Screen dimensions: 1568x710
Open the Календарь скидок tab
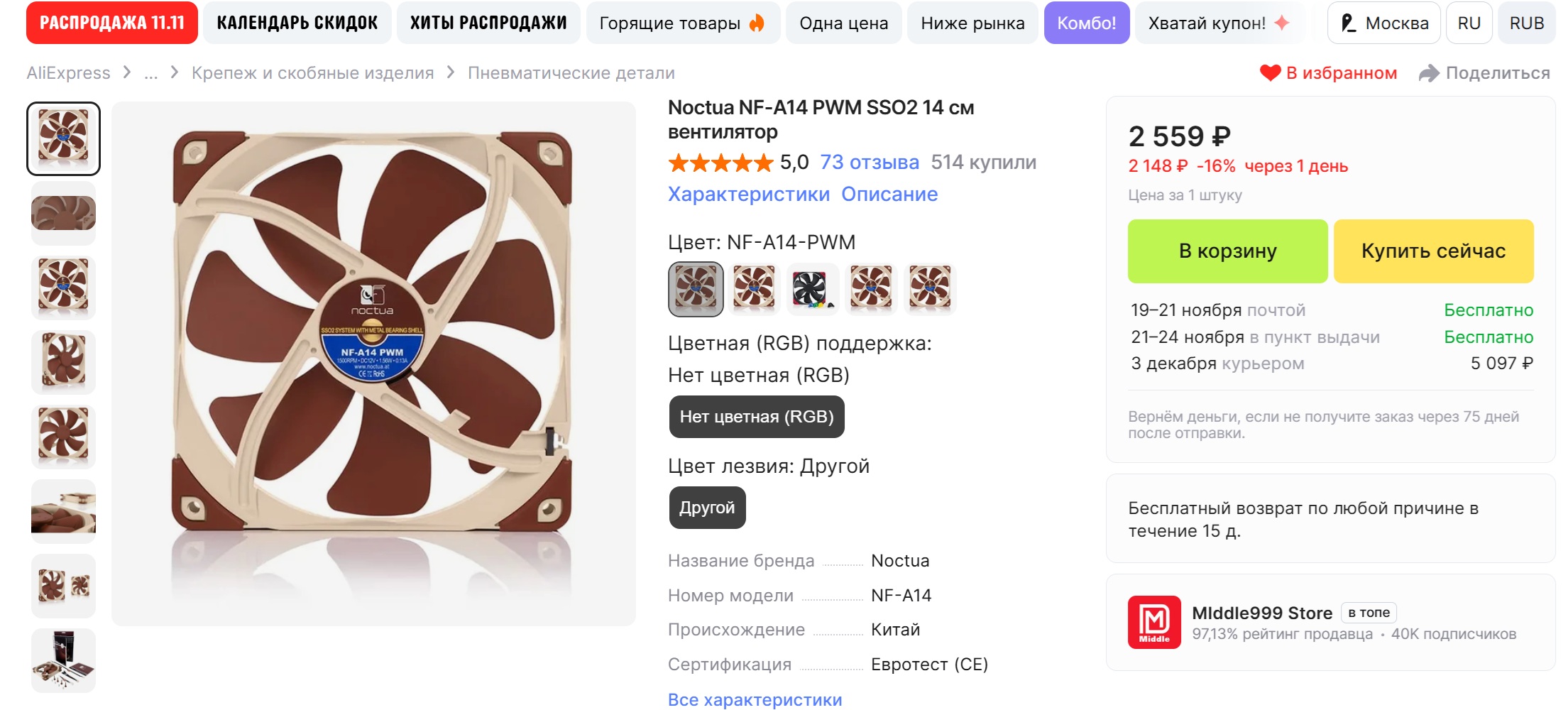297,23
